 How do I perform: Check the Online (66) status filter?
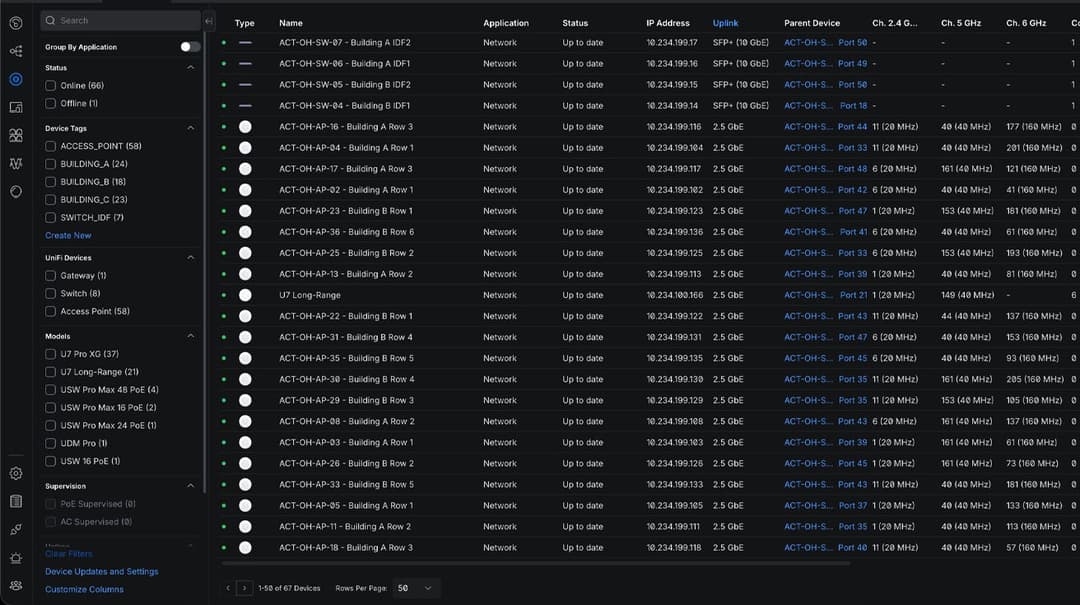(x=50, y=85)
